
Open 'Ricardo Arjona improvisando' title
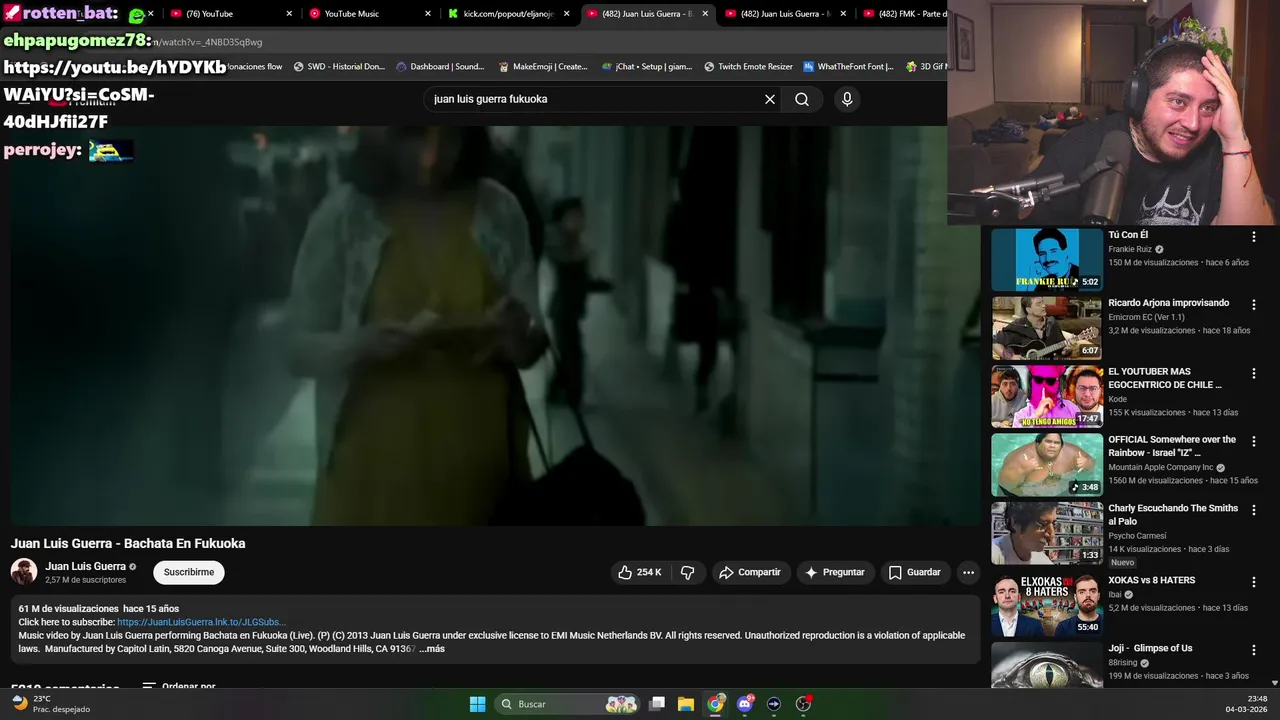pos(1168,303)
